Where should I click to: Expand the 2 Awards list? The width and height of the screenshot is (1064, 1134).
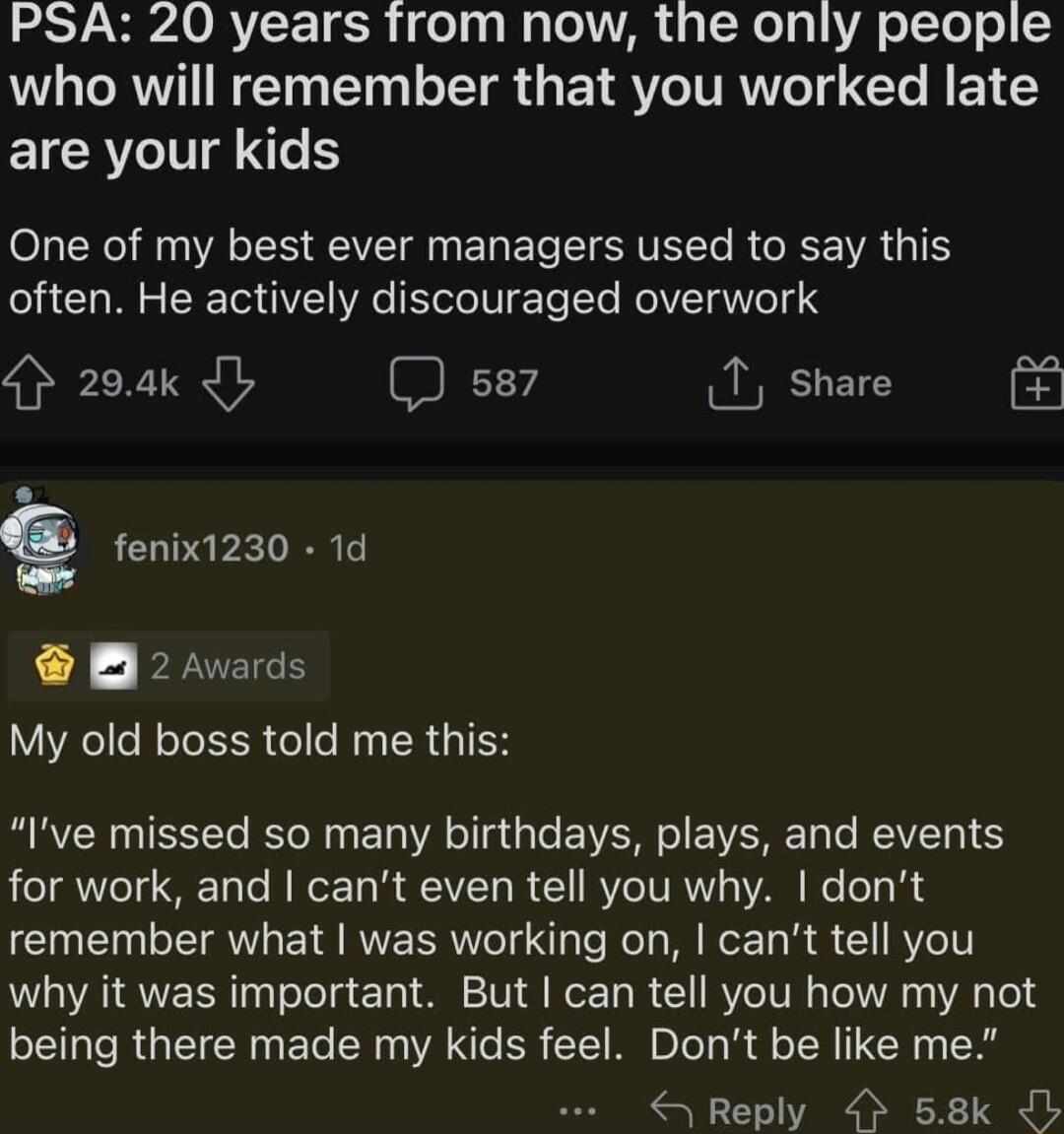pyautogui.click(x=229, y=665)
